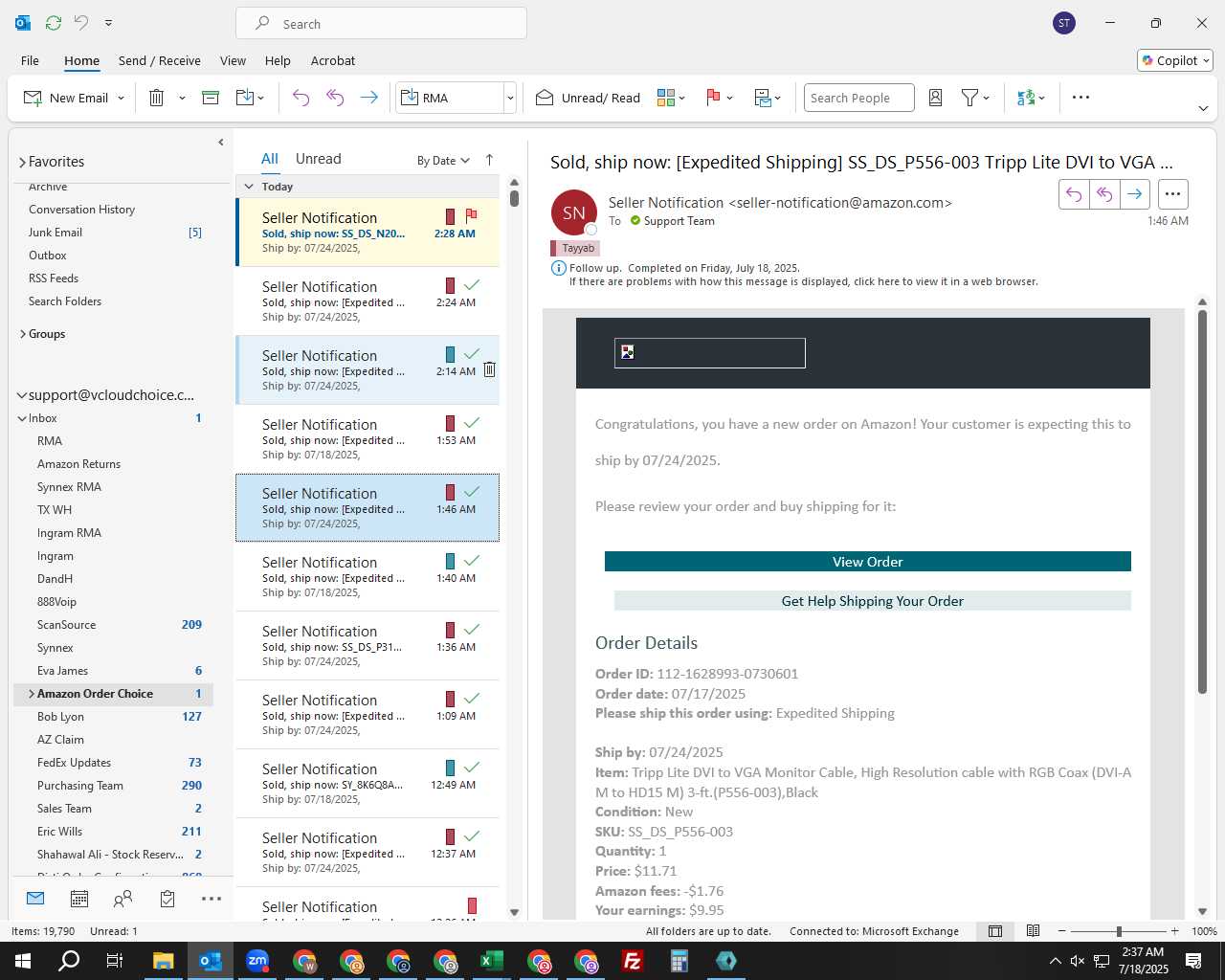Toggle Unread/Read status button
This screenshot has width=1225, height=980.
coord(588,98)
